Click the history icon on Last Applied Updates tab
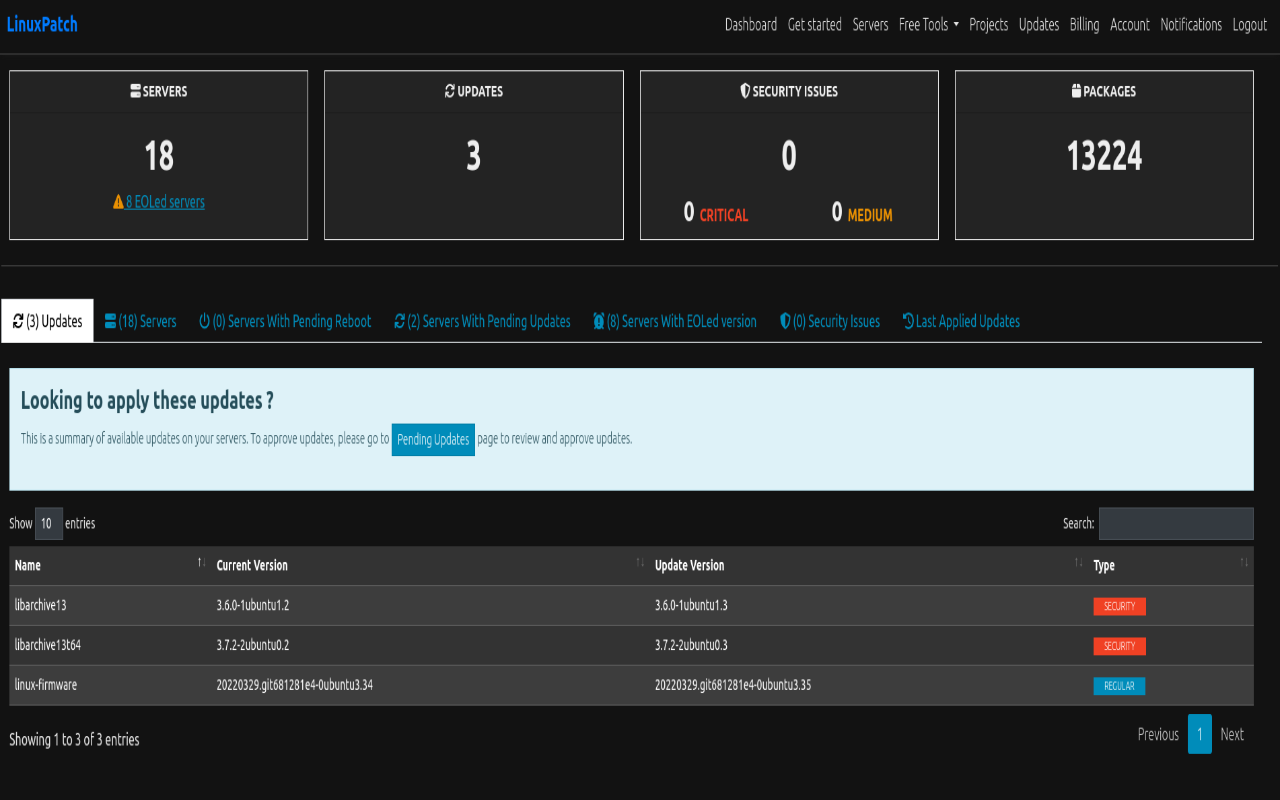Viewport: 1280px width, 800px height. point(908,321)
